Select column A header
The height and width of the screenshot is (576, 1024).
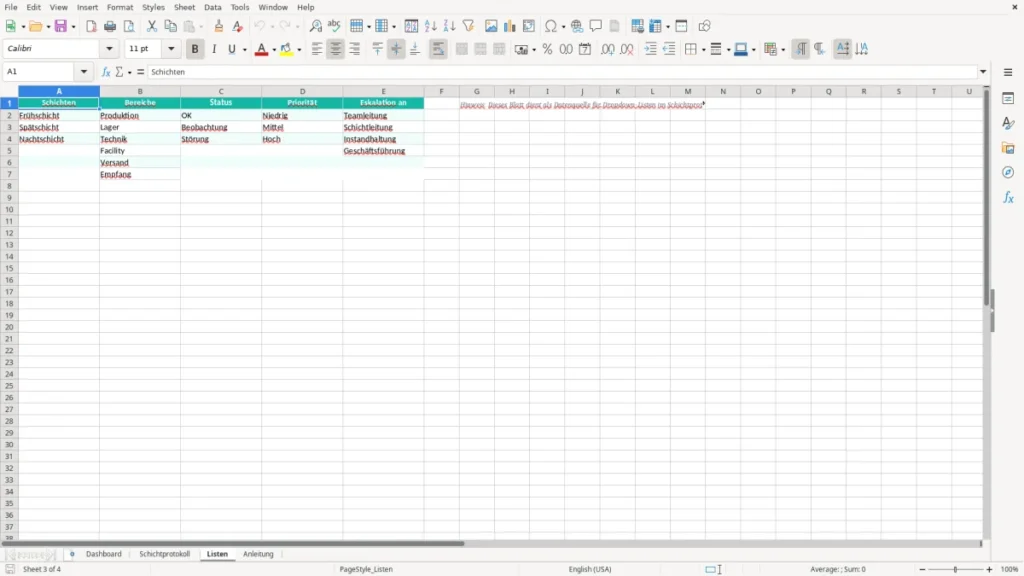click(59, 91)
